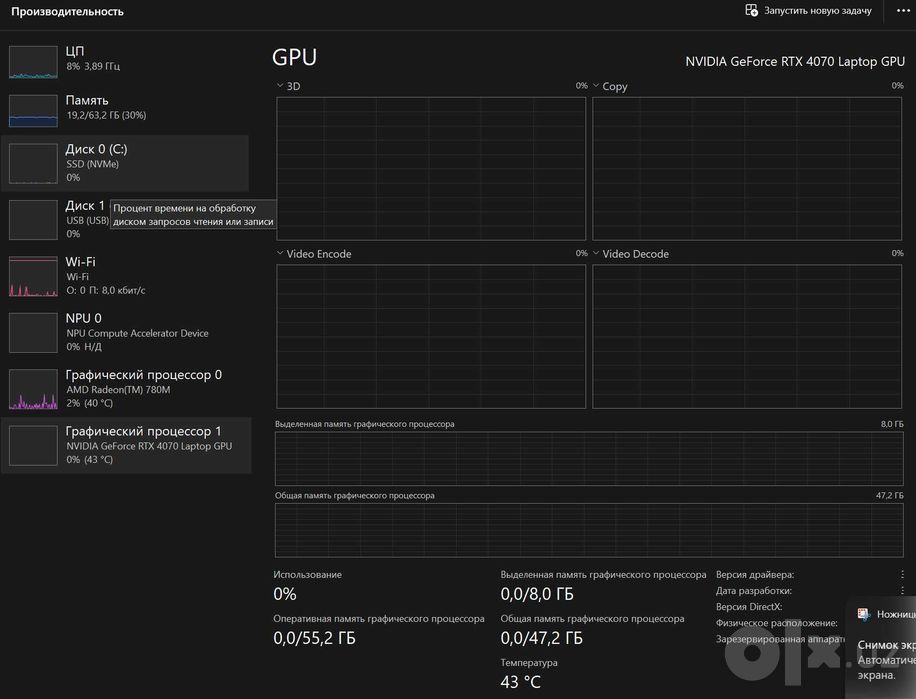
Task: Open the Wi-Fi performance entry
Action: [126, 276]
